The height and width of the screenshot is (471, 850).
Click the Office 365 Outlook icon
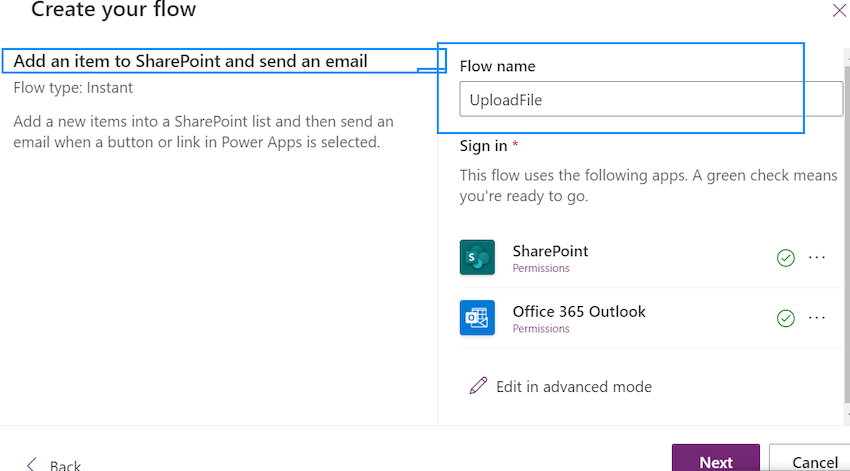point(477,318)
